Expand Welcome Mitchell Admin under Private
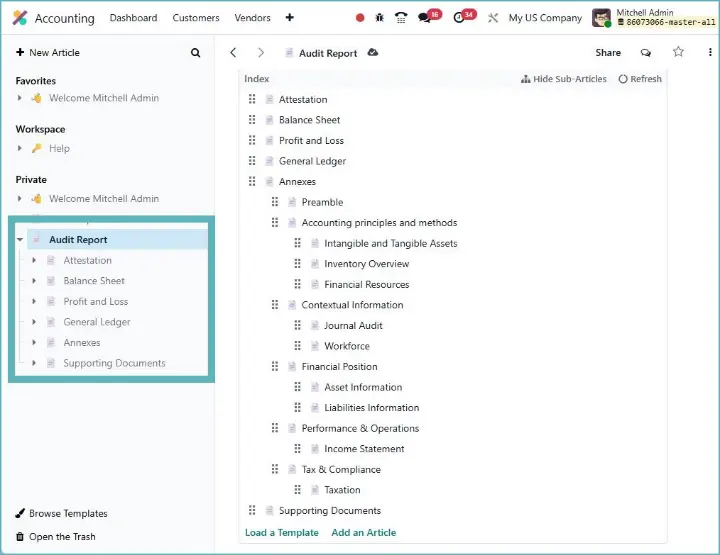 pyautogui.click(x=19, y=199)
